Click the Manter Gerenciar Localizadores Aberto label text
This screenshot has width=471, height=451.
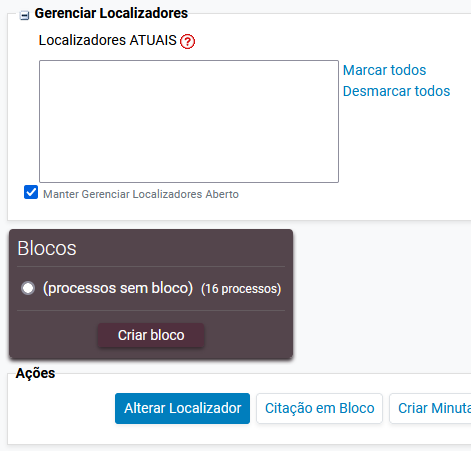pyautogui.click(x=141, y=194)
